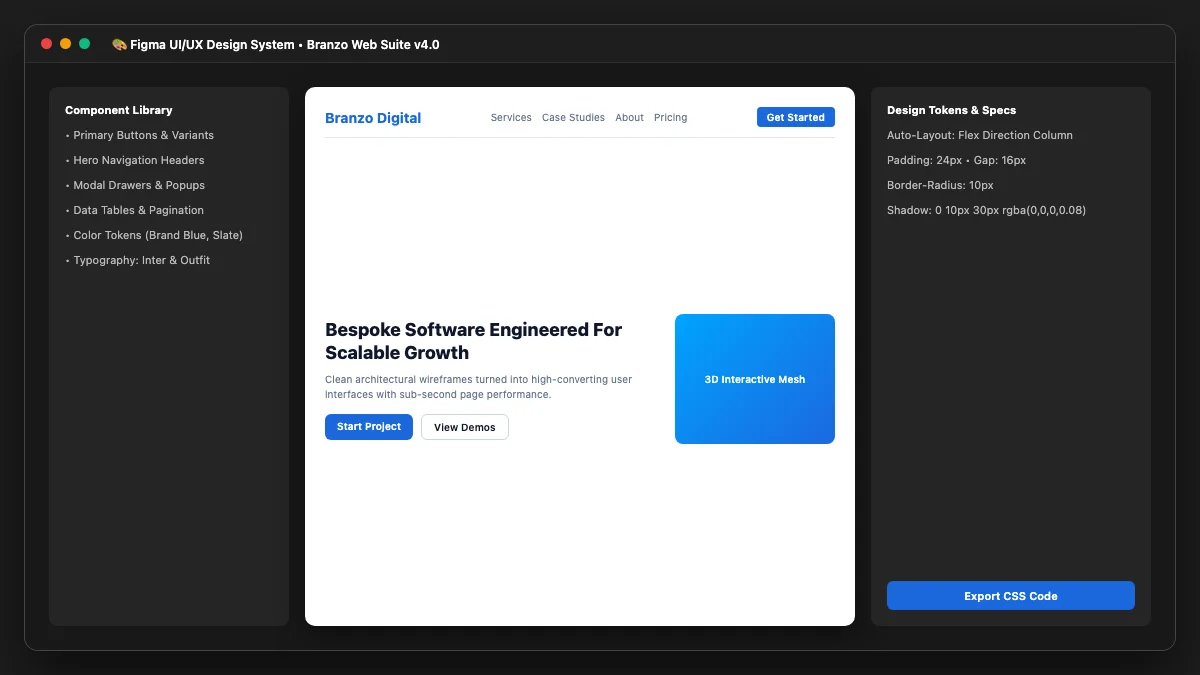Screen dimensions: 1200x675
Task: Open the Services nav link
Action: 511,118
